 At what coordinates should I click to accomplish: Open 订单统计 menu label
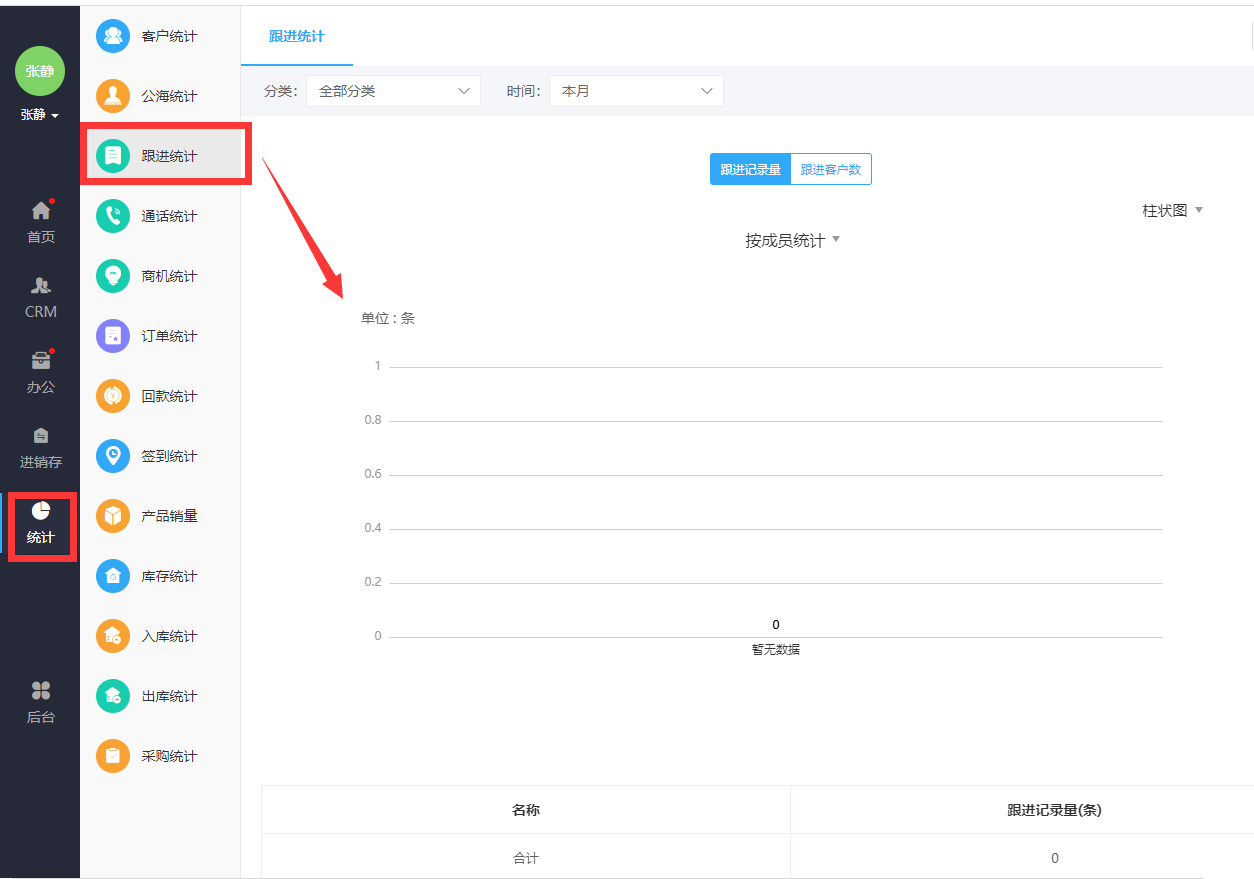point(169,336)
